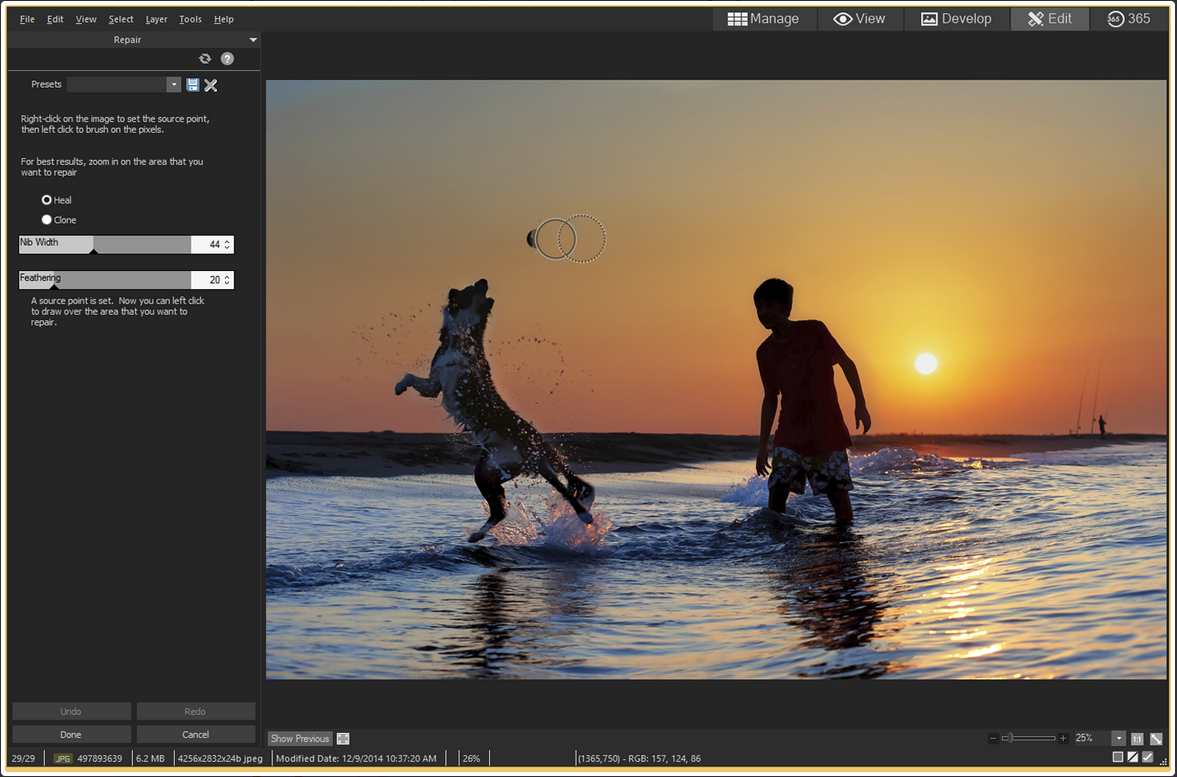
Task: Switch to the Develop mode tab
Action: coord(956,19)
